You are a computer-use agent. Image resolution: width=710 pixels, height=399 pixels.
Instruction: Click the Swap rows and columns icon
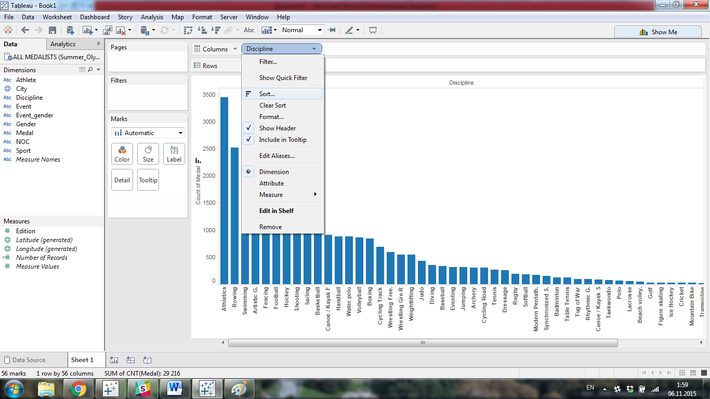(188, 30)
